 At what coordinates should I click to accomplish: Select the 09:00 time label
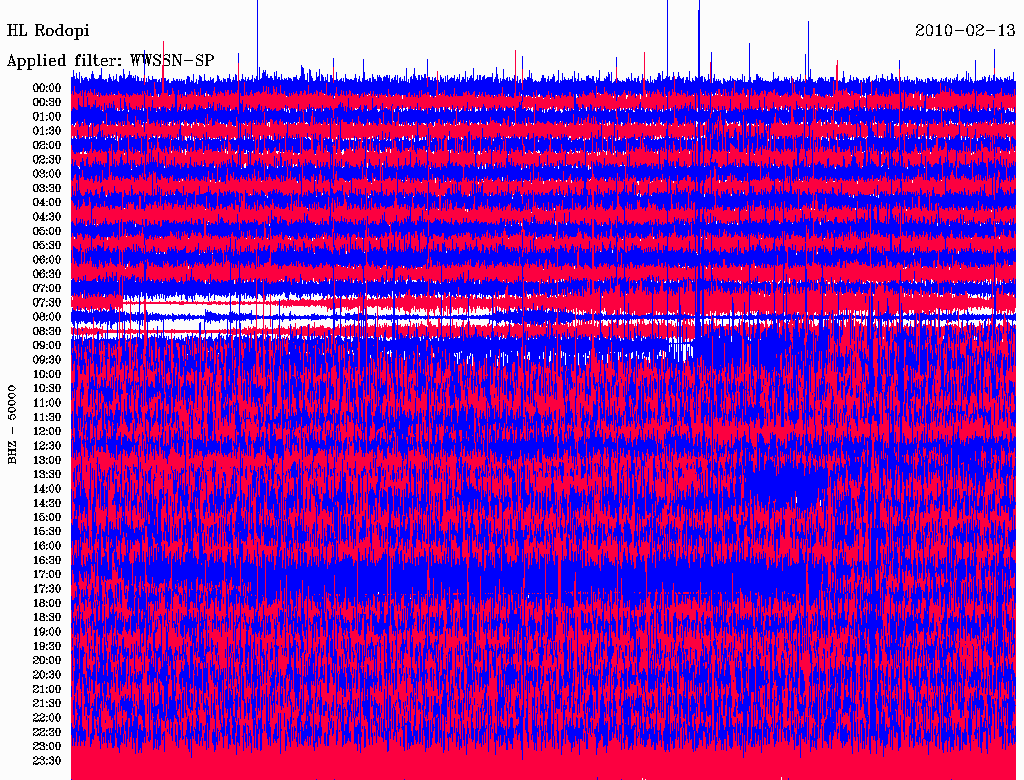[47, 346]
